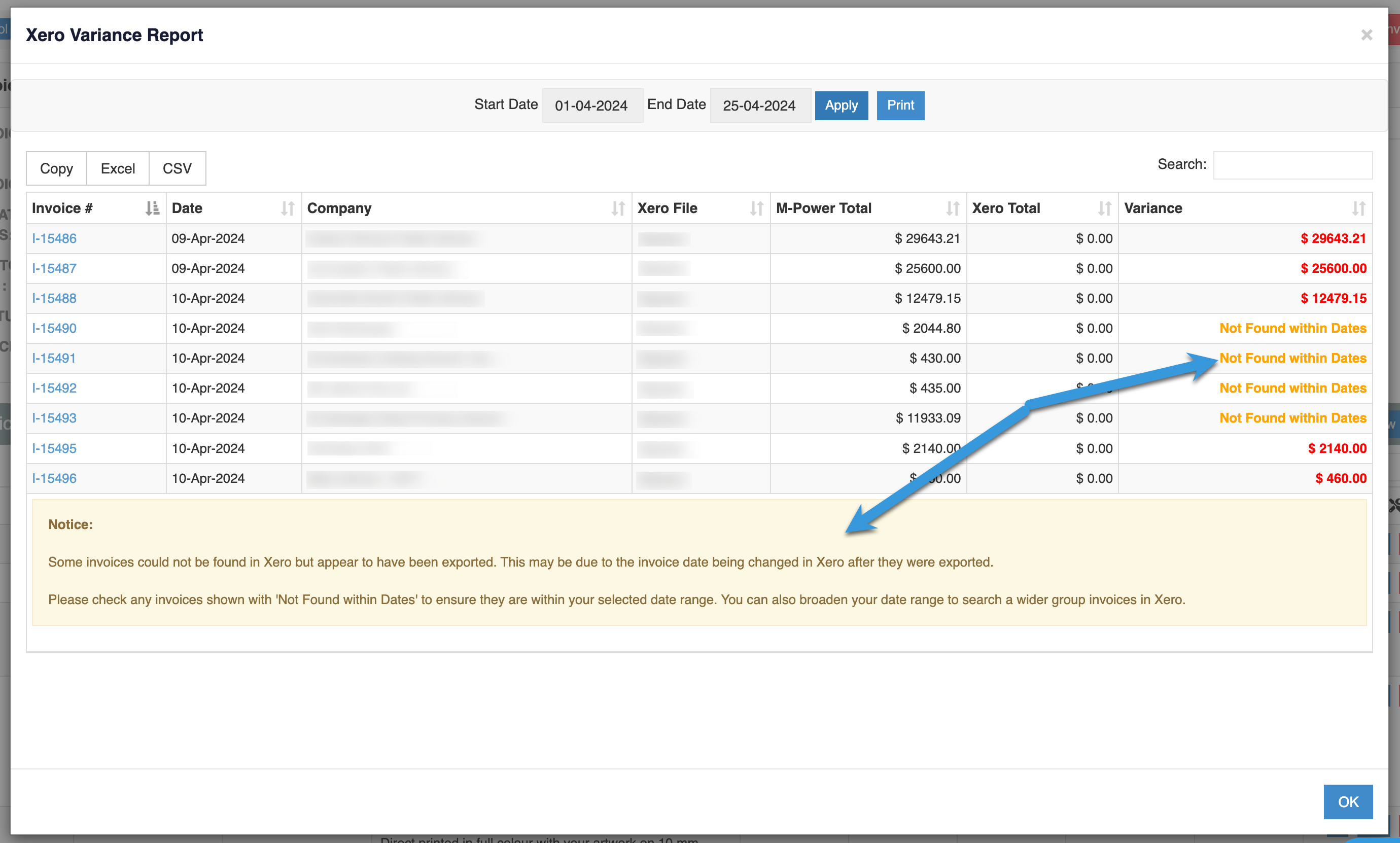
Task: Open invoice I-15491
Action: tap(54, 359)
